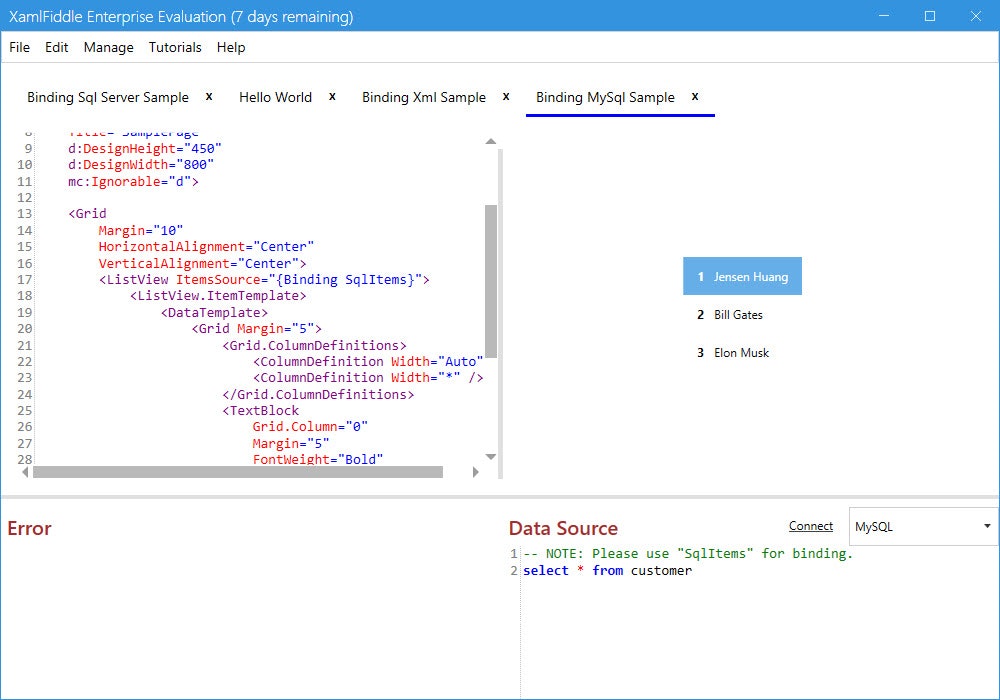
Task: Click the <Grid Margin="5"> code line
Action: coord(256,328)
